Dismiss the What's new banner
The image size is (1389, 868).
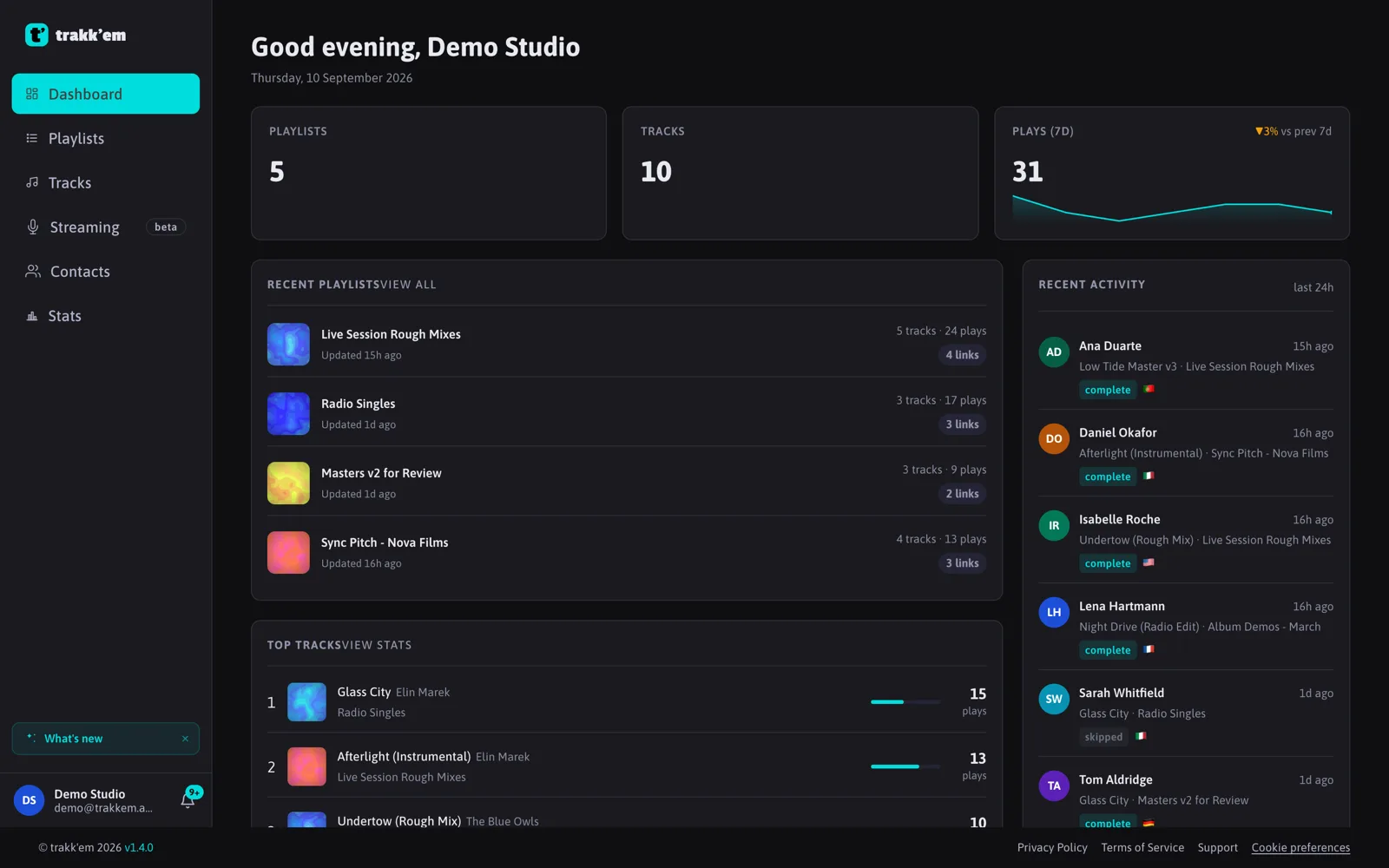pyautogui.click(x=185, y=739)
